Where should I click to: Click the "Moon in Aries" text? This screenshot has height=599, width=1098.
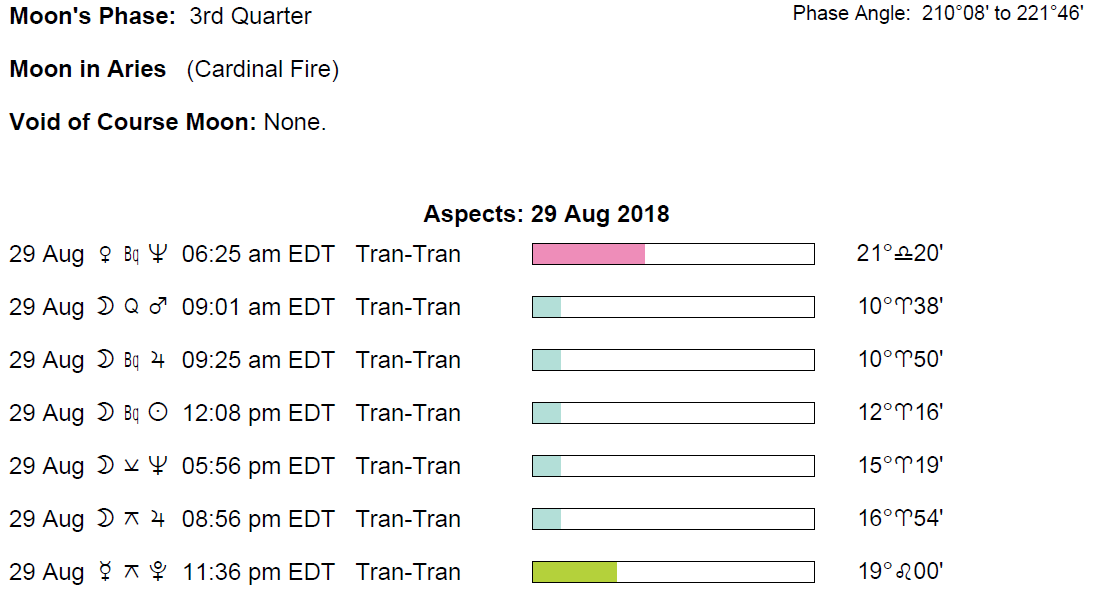(88, 70)
